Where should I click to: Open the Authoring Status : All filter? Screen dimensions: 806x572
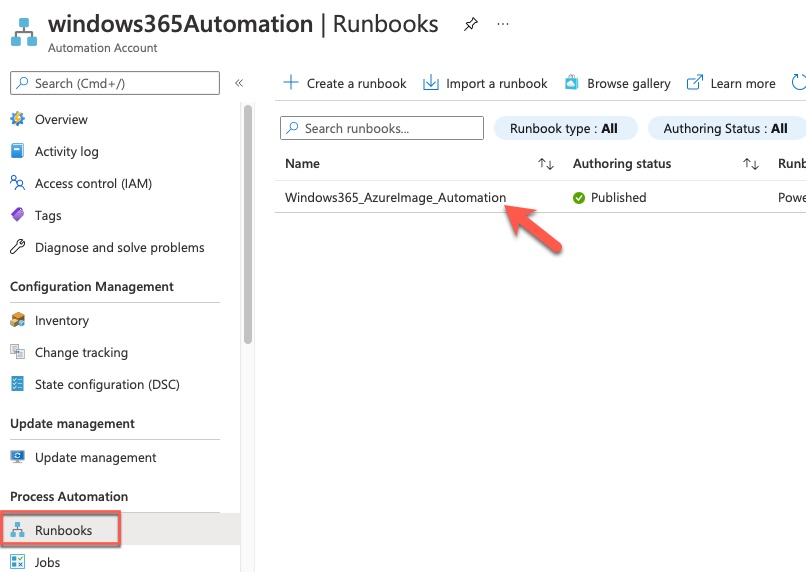pyautogui.click(x=726, y=128)
